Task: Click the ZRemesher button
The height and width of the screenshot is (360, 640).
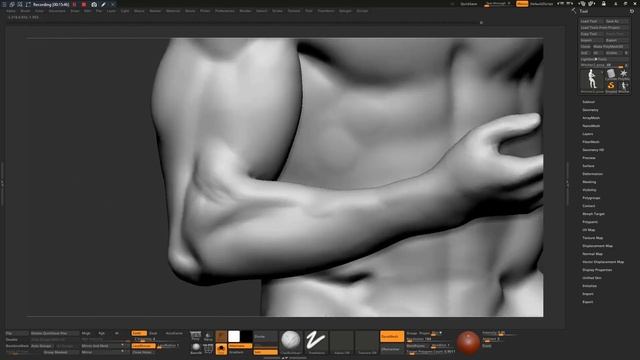Action: coord(392,349)
